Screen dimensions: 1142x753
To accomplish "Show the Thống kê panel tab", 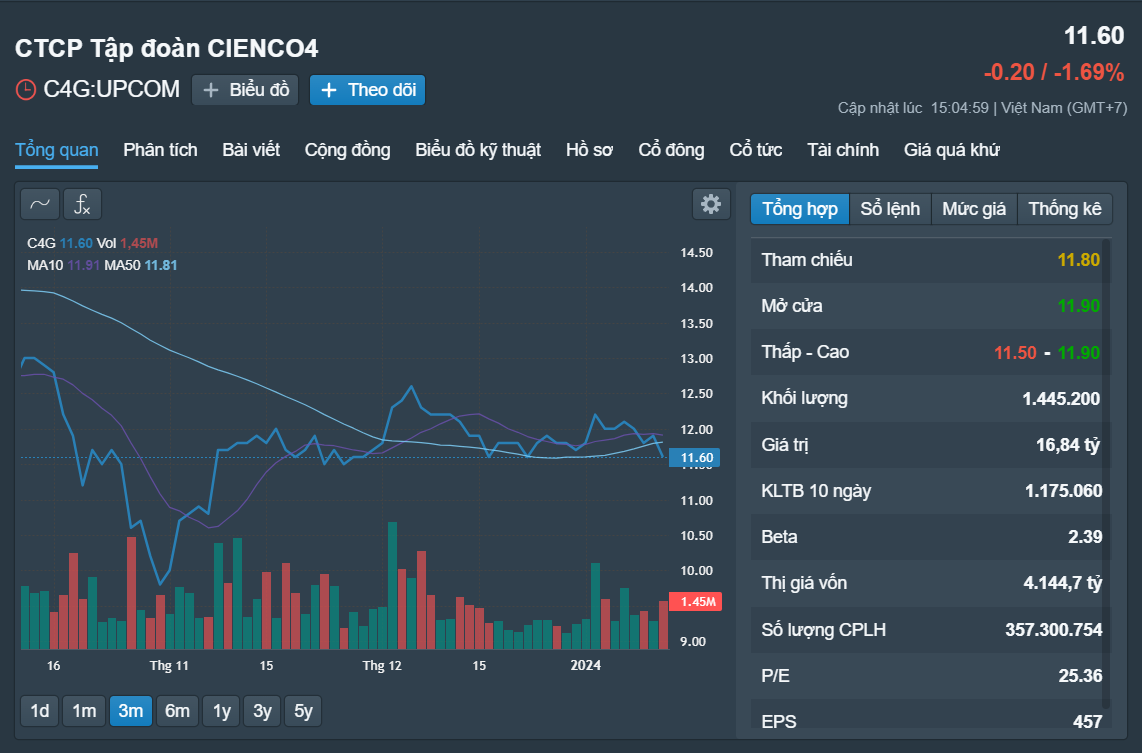I will point(1065,209).
